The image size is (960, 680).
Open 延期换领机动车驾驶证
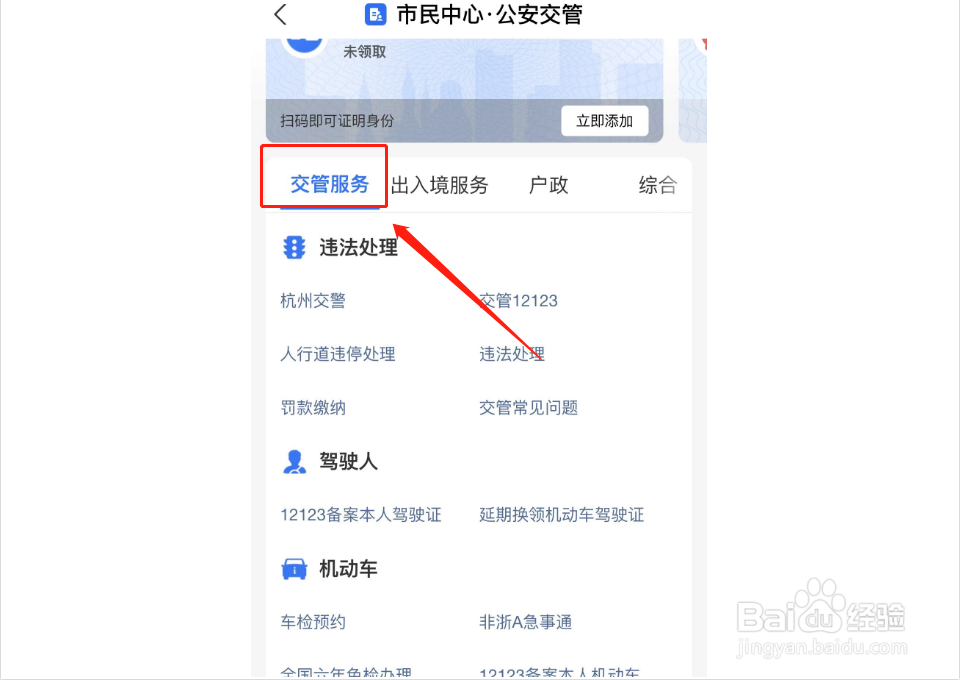tap(561, 515)
